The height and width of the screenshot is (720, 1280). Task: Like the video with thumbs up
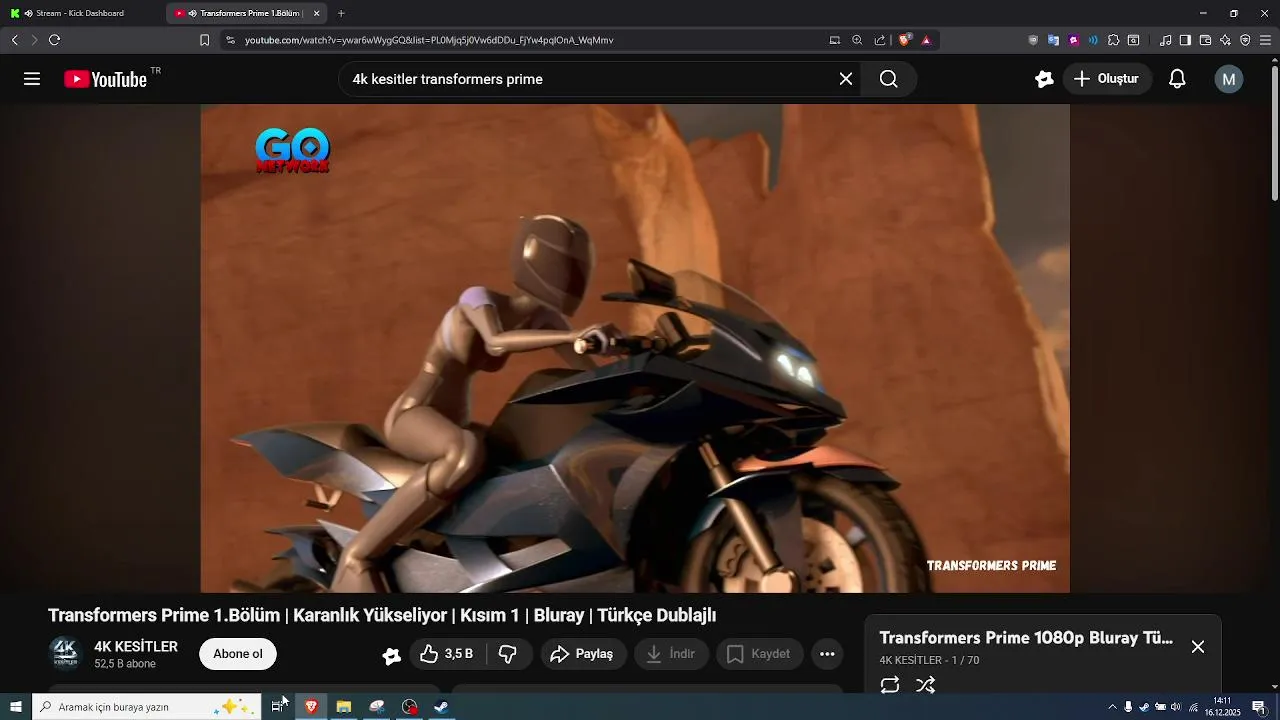coord(447,654)
